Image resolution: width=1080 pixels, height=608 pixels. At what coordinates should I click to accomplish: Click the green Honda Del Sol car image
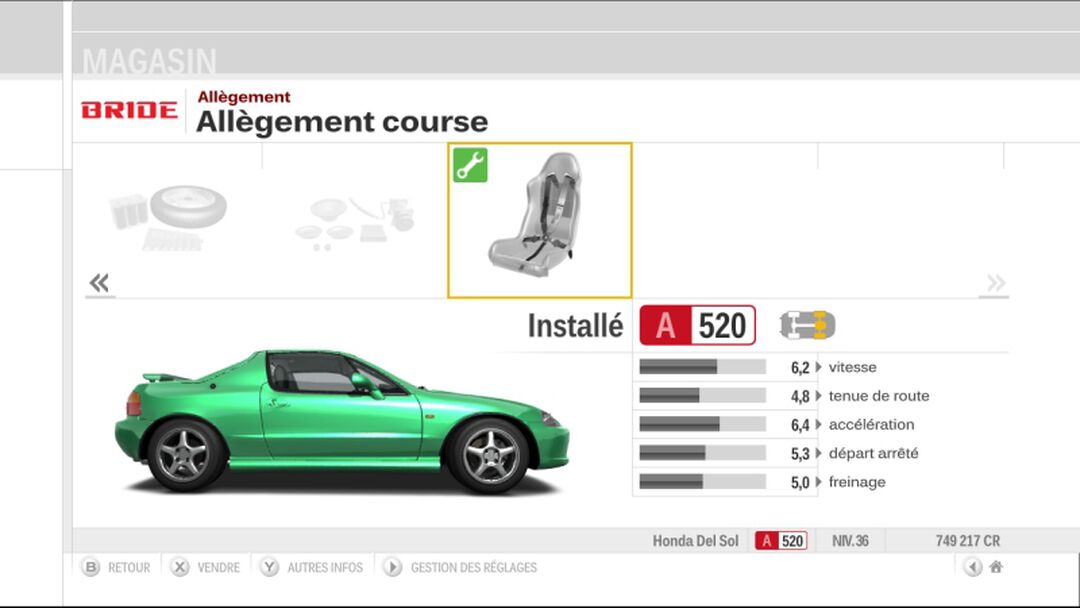tap(342, 420)
